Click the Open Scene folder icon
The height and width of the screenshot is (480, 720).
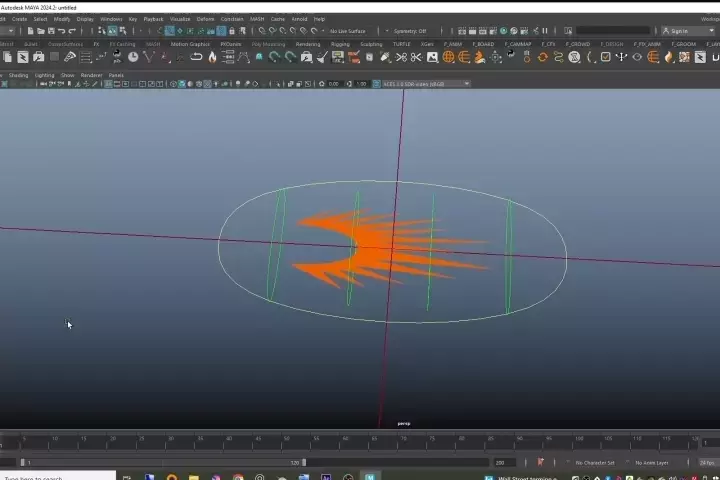(x=41, y=31)
